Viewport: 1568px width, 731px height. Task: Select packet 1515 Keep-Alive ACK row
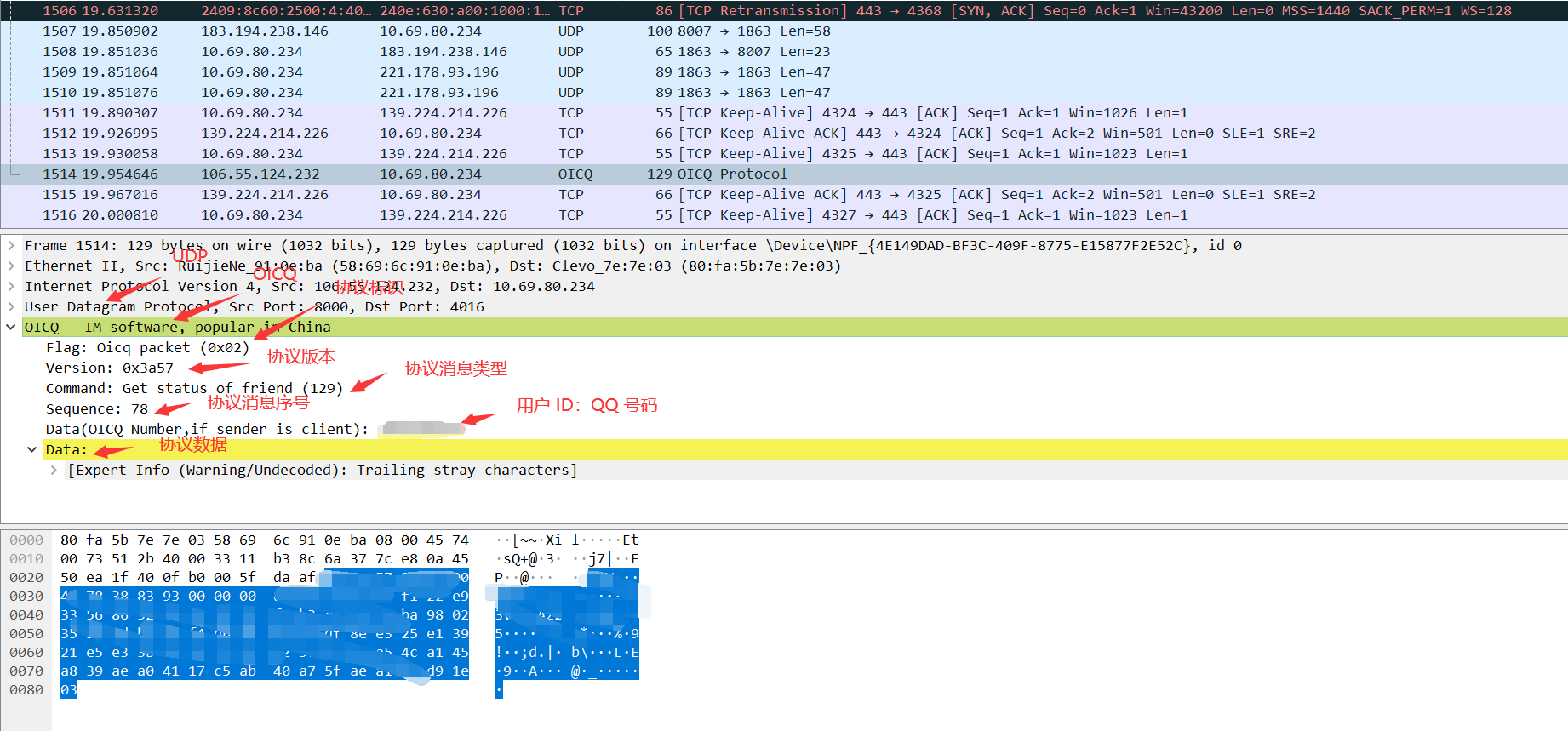[784, 194]
